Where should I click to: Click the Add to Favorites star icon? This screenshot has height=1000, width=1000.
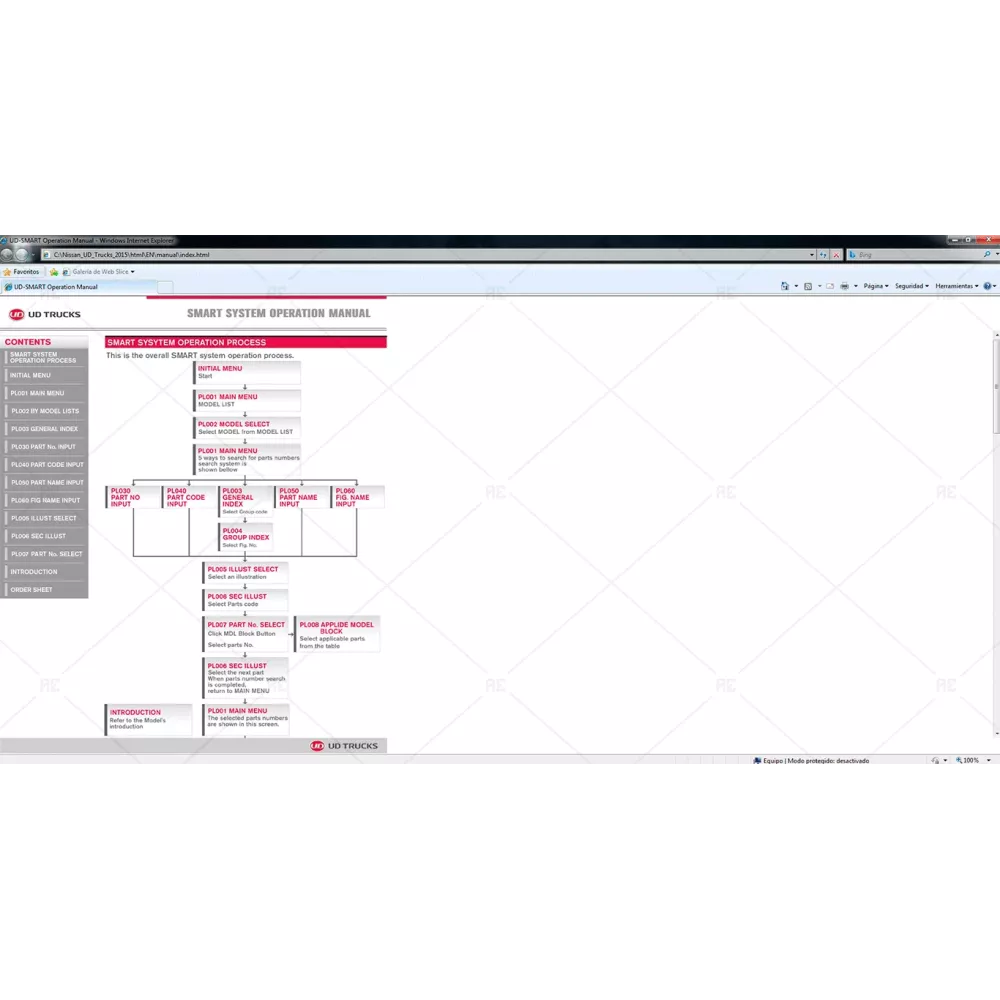click(x=54, y=271)
